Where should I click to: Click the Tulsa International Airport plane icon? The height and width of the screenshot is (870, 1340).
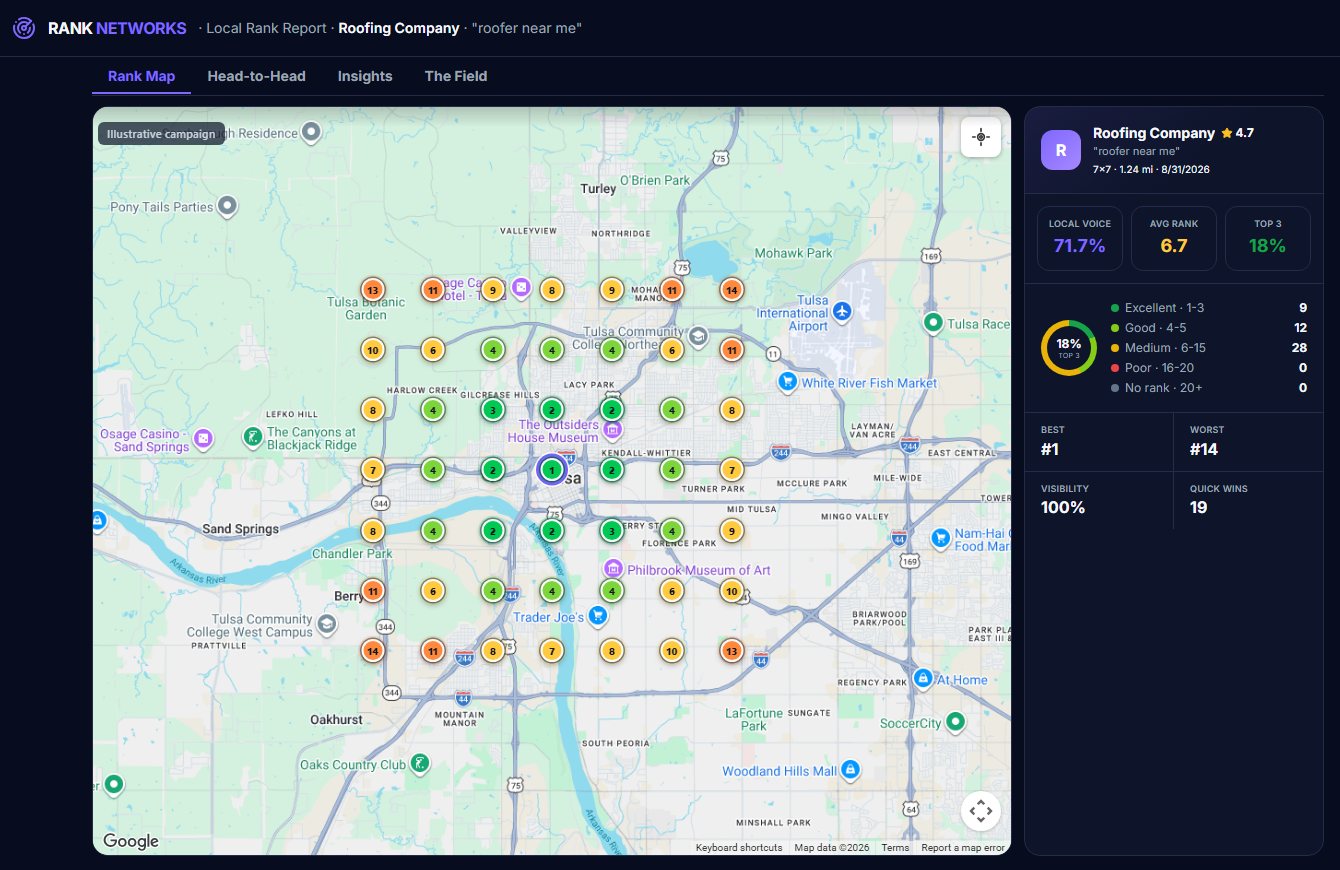coord(842,312)
